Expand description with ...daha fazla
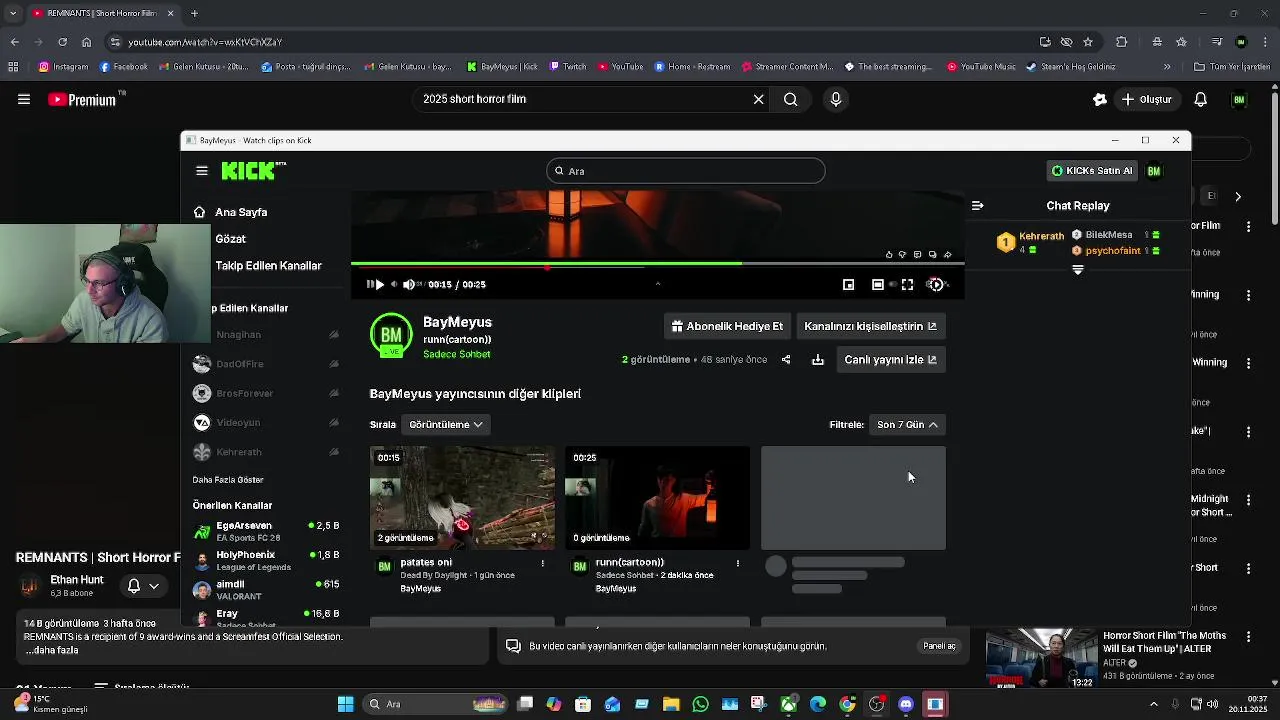The image size is (1280, 720). (54, 650)
